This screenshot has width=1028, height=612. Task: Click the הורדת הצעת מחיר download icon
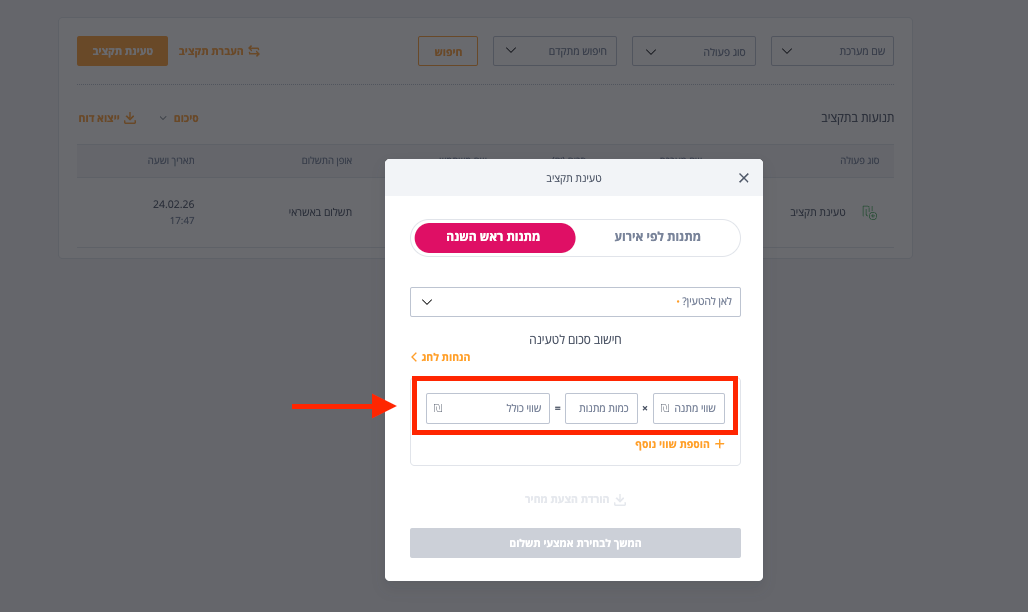(620, 500)
